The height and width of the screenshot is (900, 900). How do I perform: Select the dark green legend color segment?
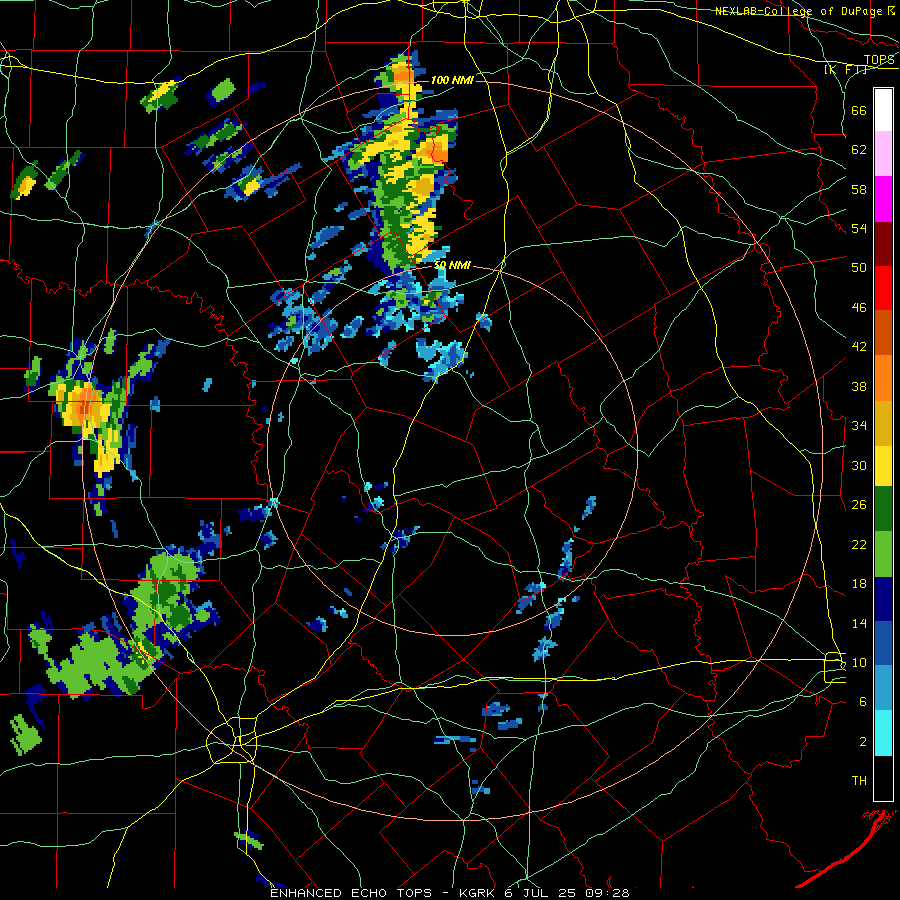click(x=883, y=509)
